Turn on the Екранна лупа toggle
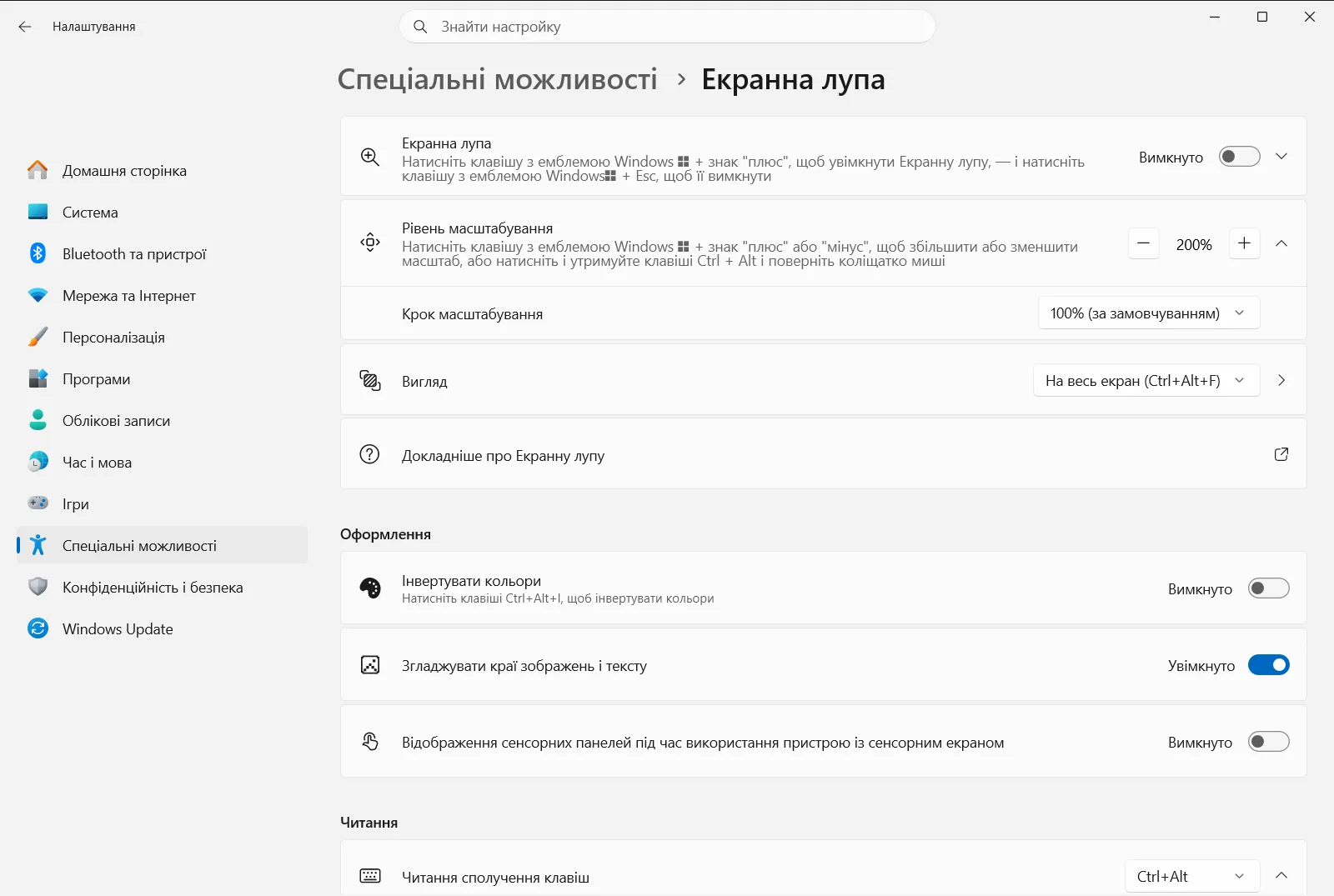 [x=1239, y=157]
